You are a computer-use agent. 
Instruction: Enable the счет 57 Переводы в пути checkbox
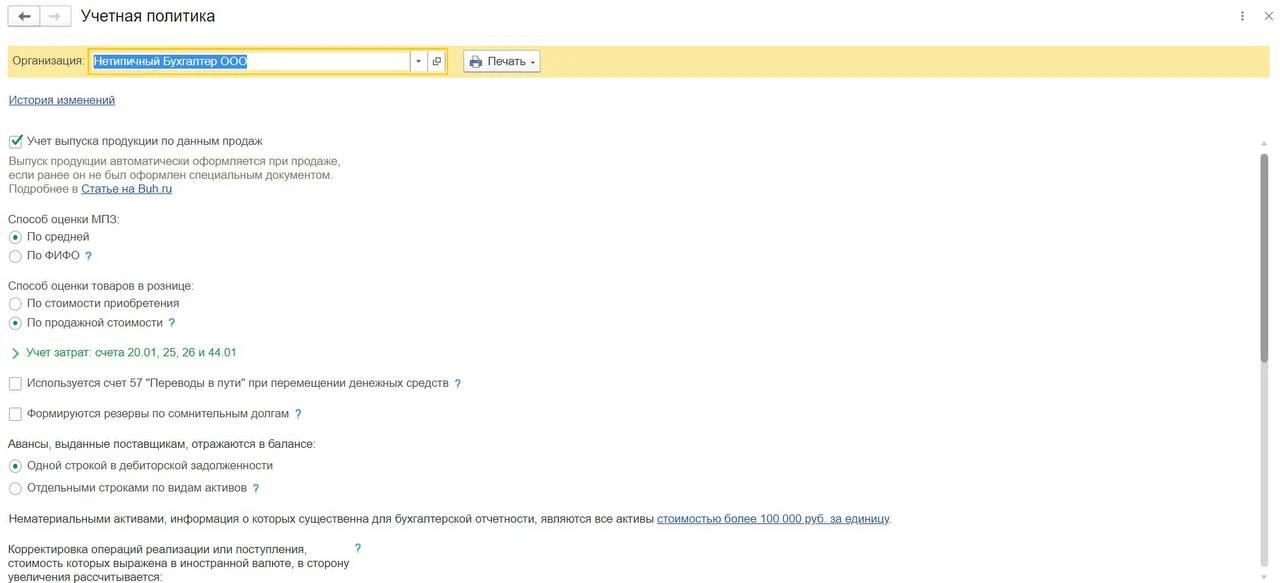click(15, 383)
